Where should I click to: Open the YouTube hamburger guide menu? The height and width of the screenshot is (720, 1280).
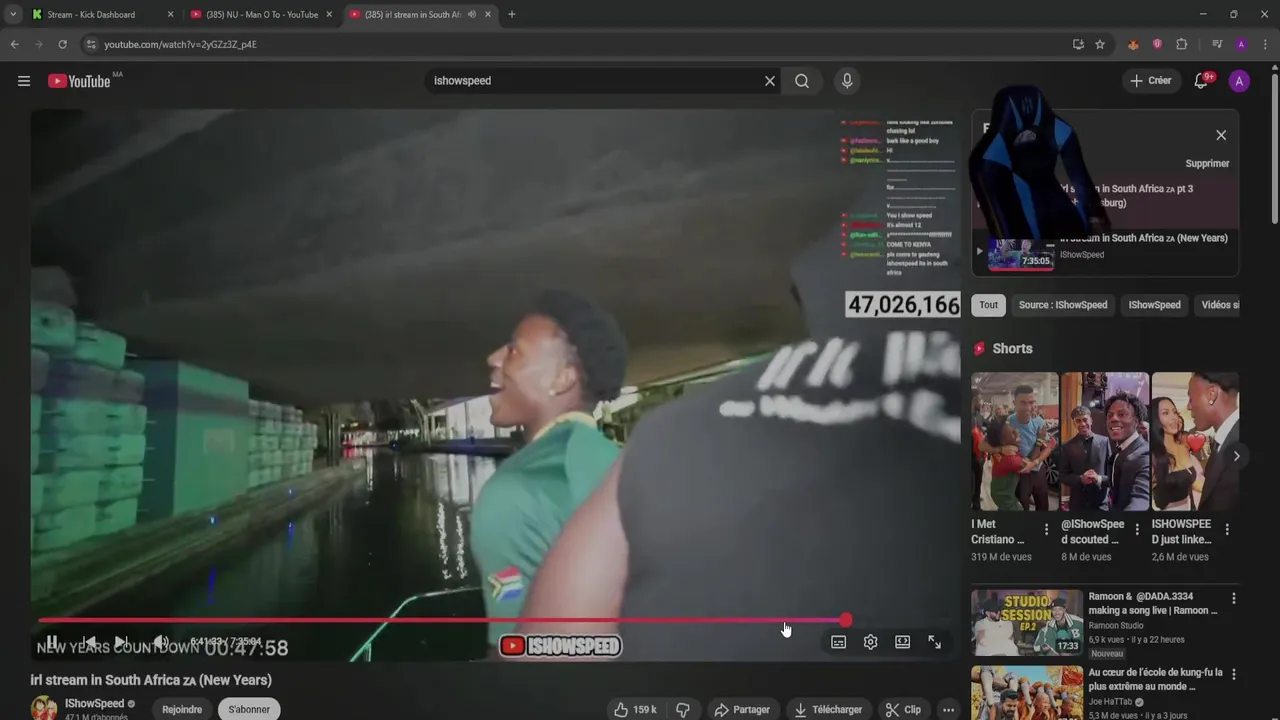point(24,81)
